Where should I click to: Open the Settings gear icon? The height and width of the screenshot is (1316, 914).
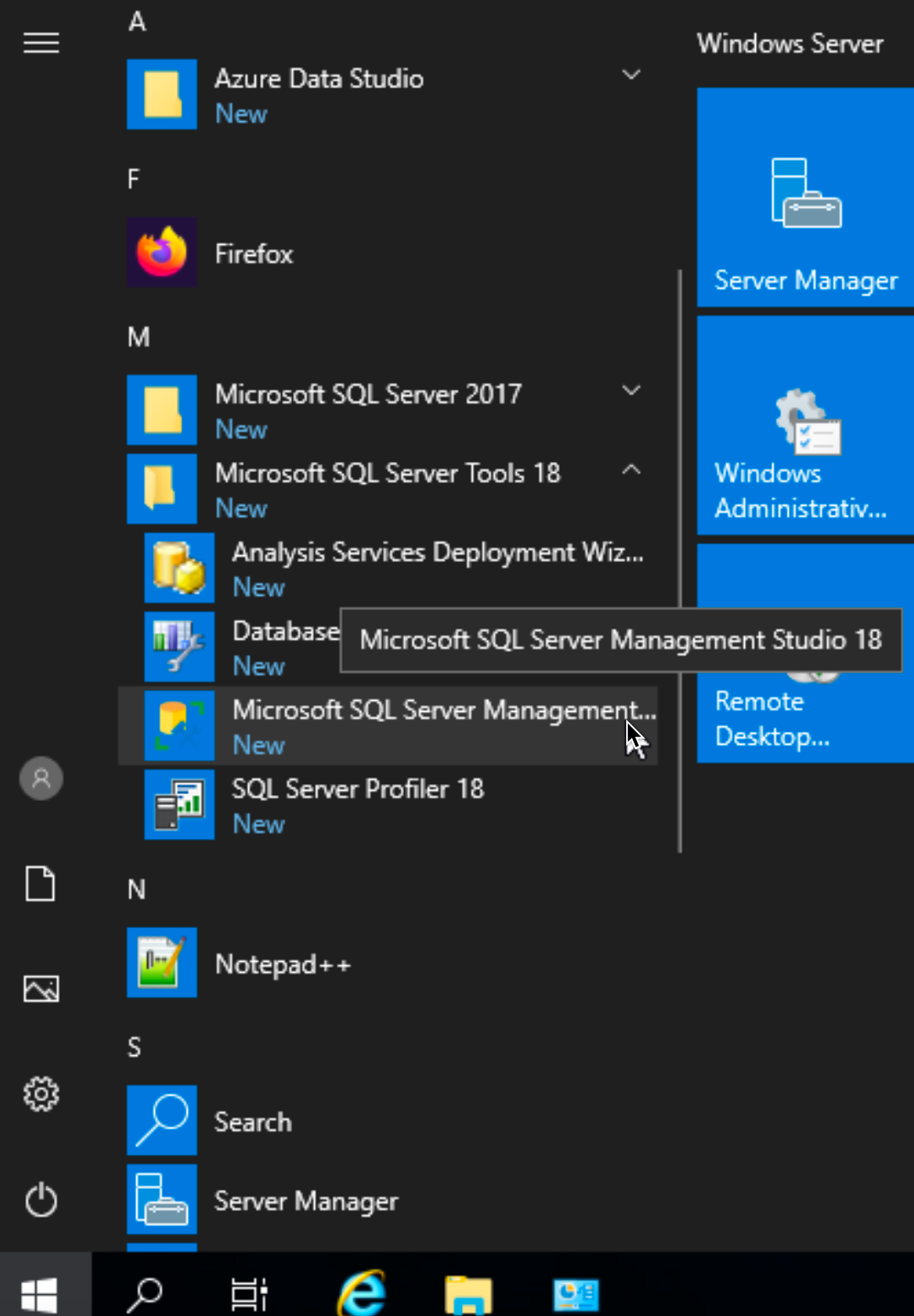pyautogui.click(x=40, y=1094)
